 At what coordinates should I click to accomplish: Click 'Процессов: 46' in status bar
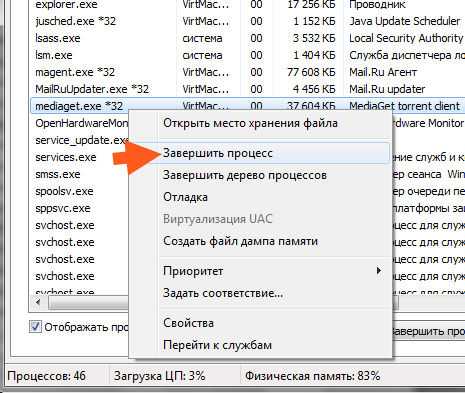click(46, 376)
